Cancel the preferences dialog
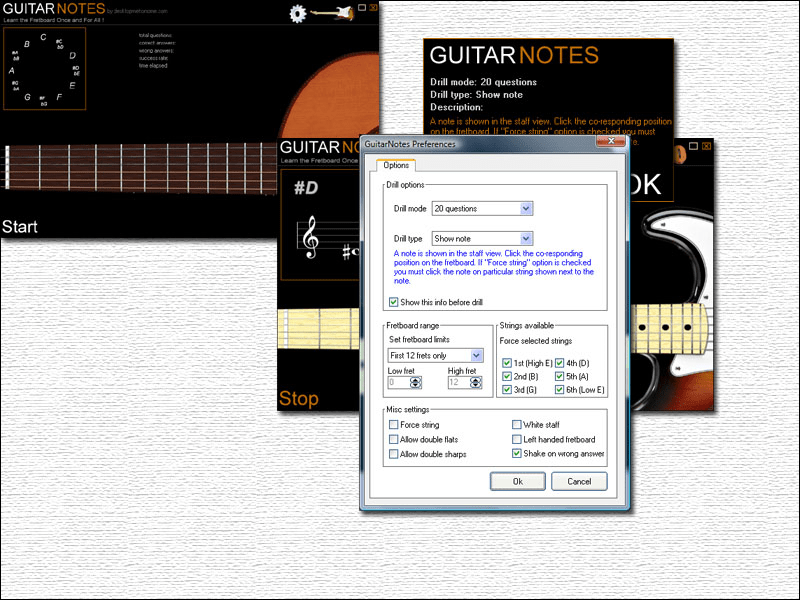800x600 pixels. 579,481
